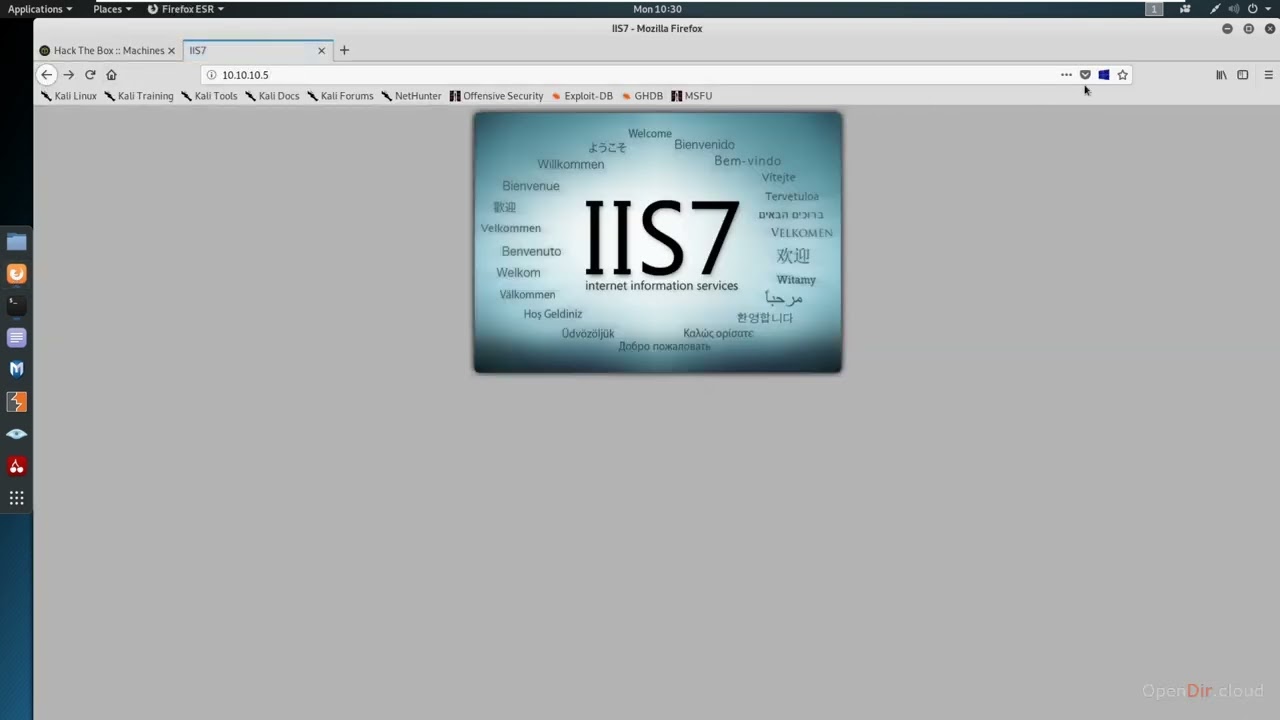Switch to Hack The Box :: Machines tab
Image resolution: width=1280 pixels, height=720 pixels.
[108, 50]
